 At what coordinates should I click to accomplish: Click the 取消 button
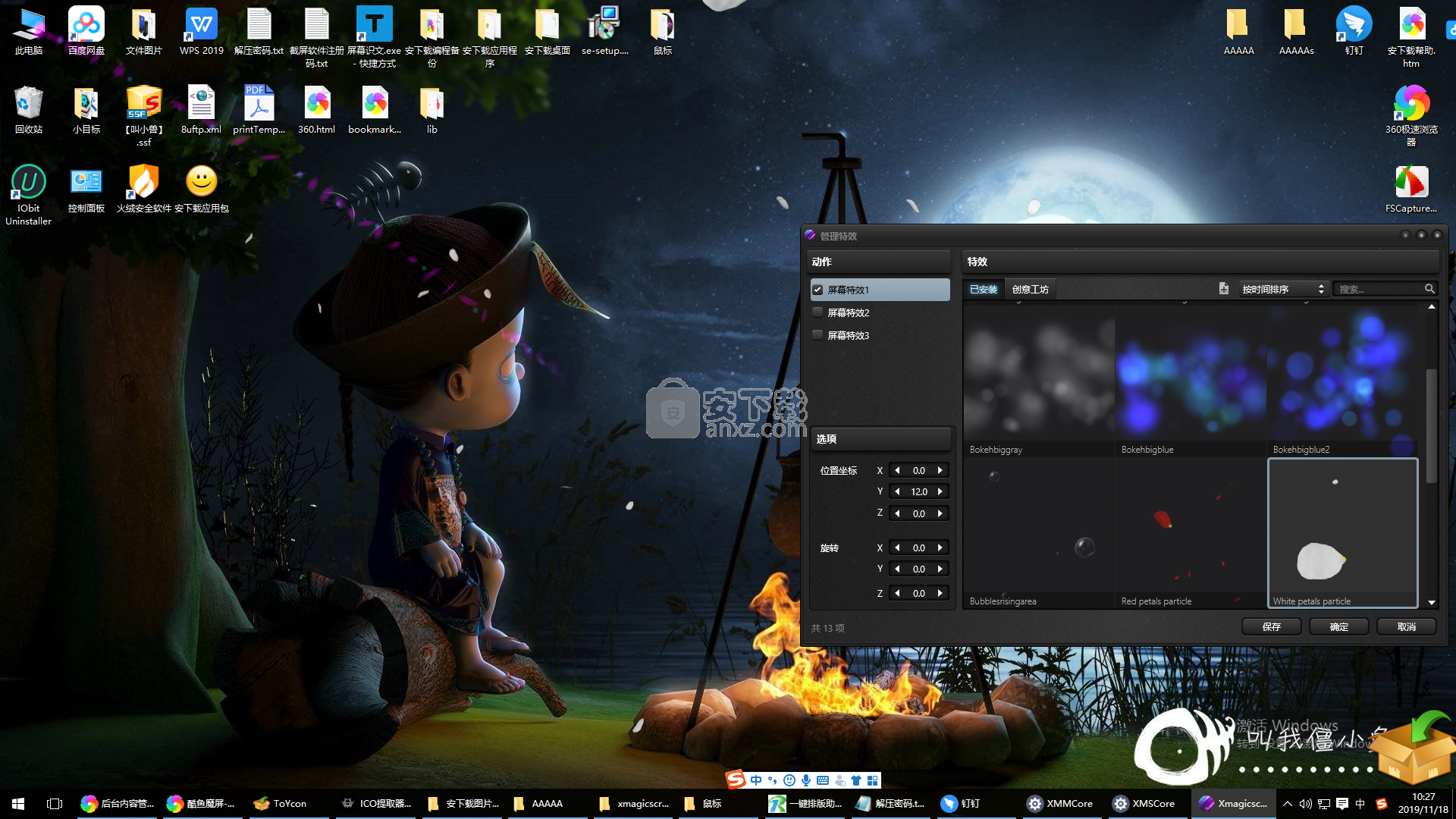coord(1406,627)
